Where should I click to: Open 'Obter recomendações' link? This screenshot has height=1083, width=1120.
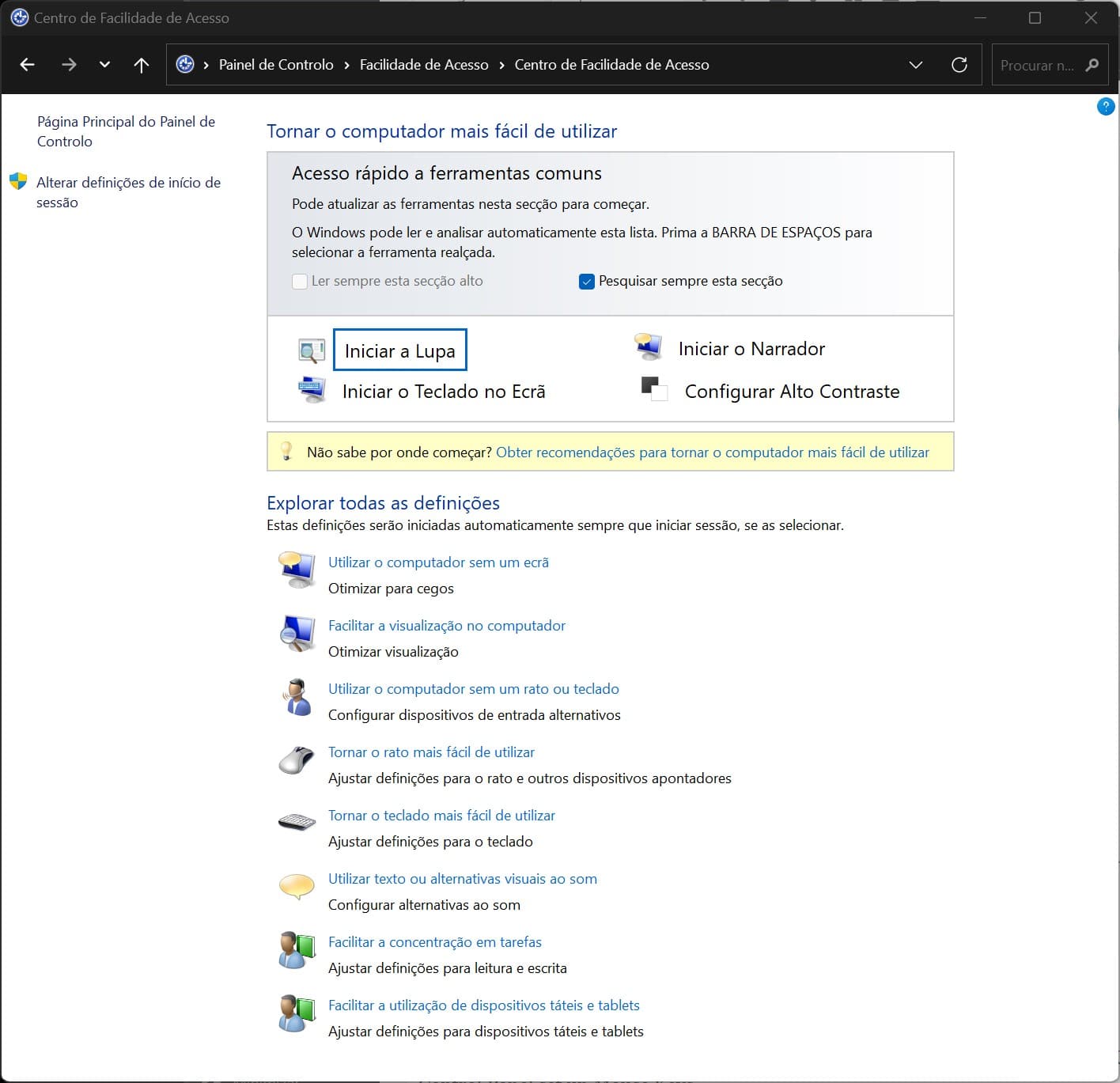coord(712,453)
